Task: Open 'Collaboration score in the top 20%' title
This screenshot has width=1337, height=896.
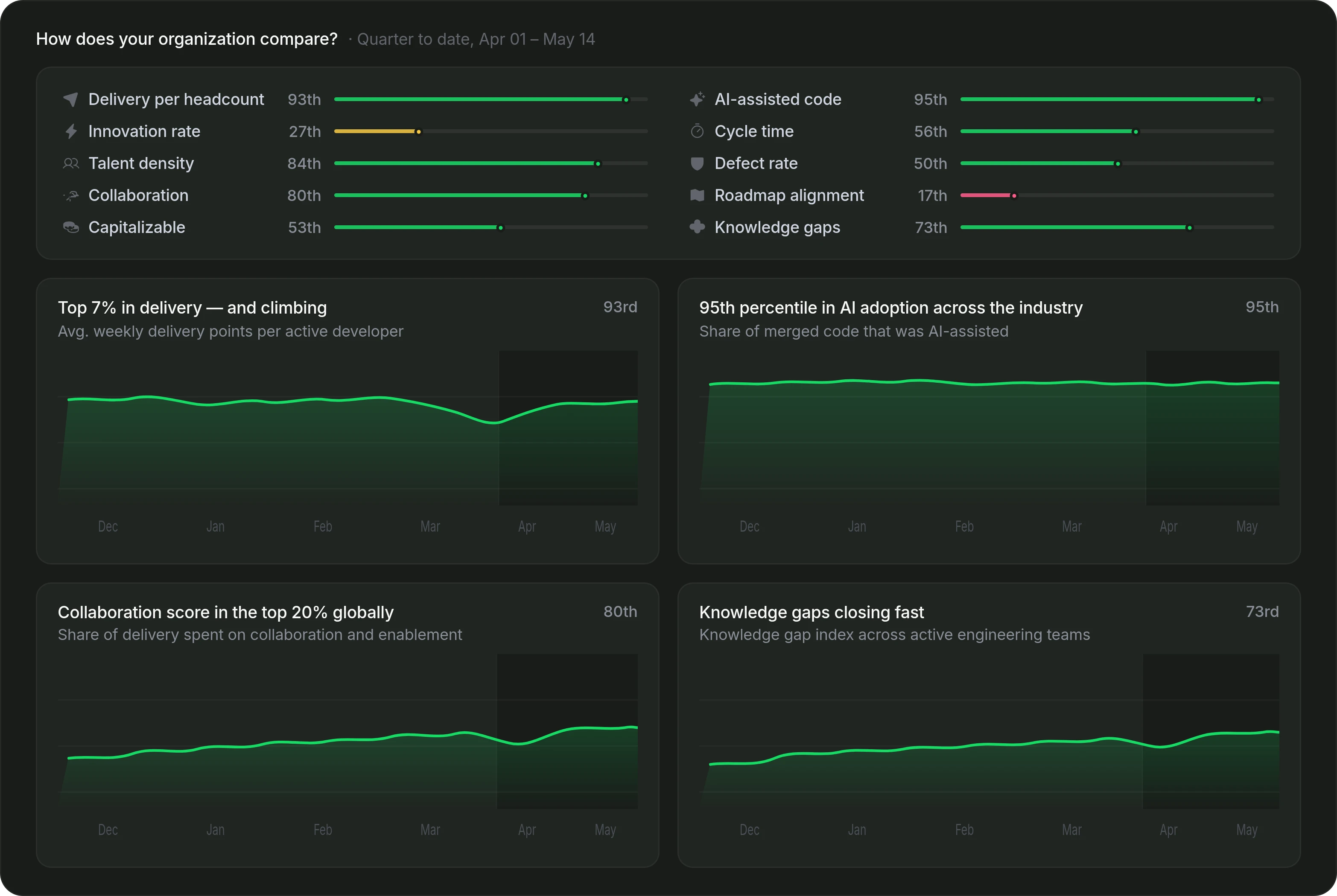Action: [226, 612]
